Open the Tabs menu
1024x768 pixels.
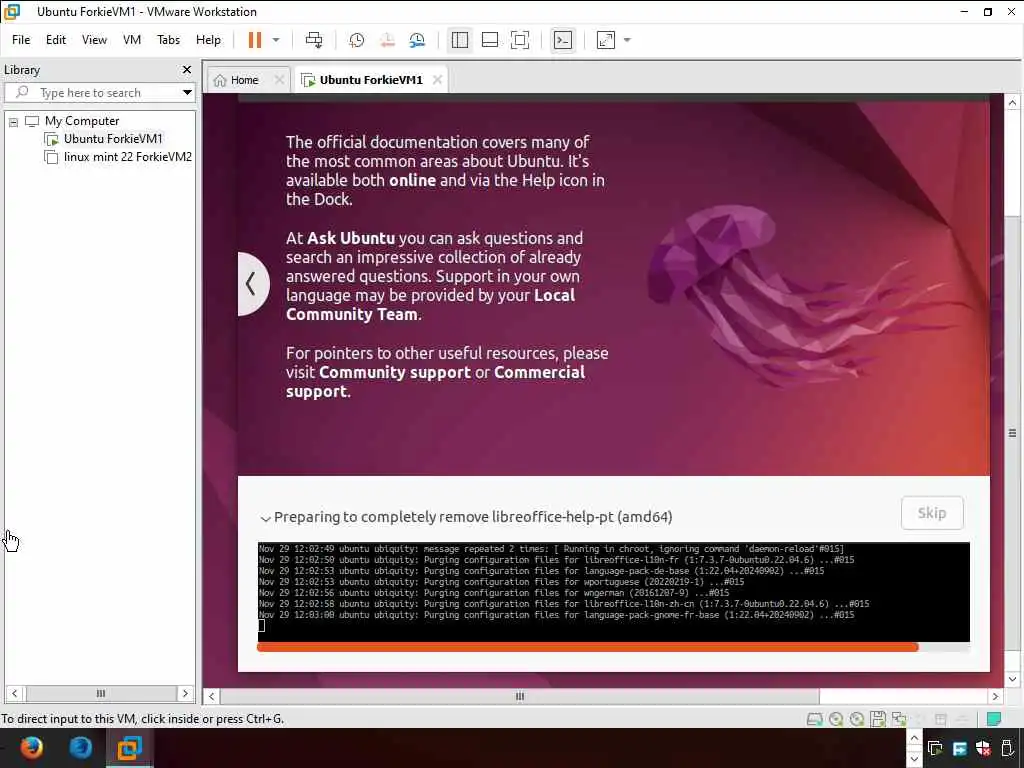click(168, 40)
